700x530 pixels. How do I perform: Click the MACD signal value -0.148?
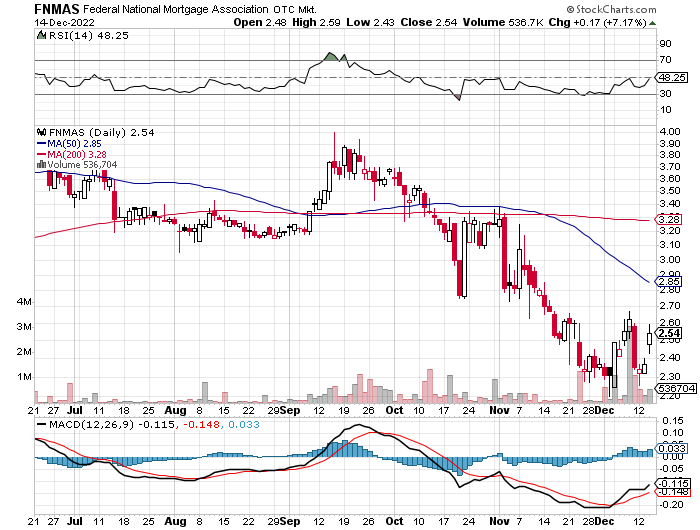(x=200, y=424)
